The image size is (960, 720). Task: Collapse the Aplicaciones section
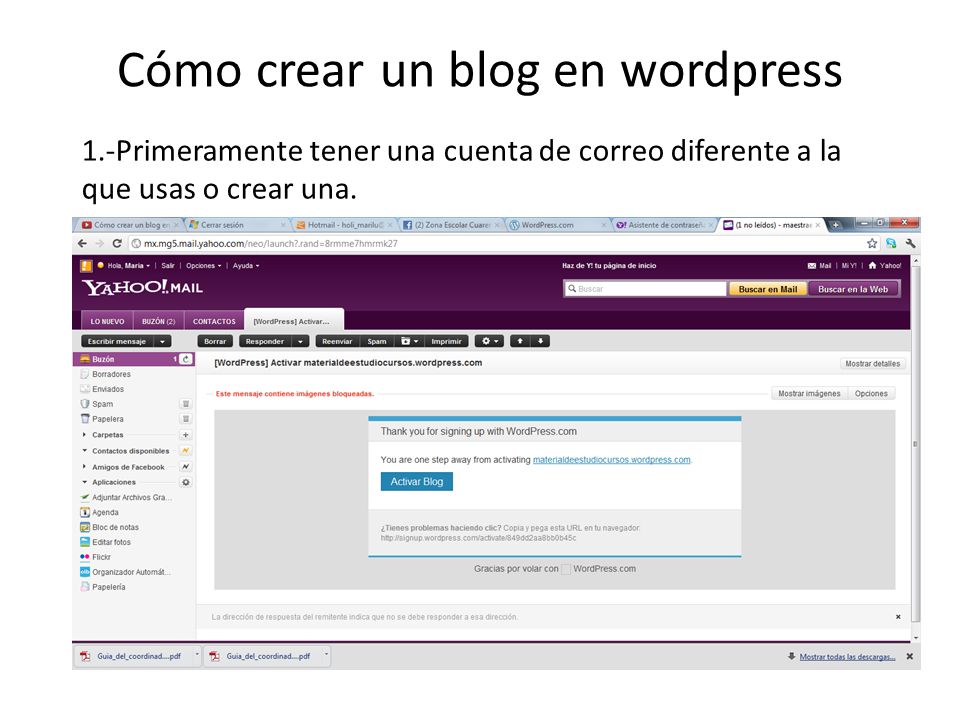pos(84,482)
